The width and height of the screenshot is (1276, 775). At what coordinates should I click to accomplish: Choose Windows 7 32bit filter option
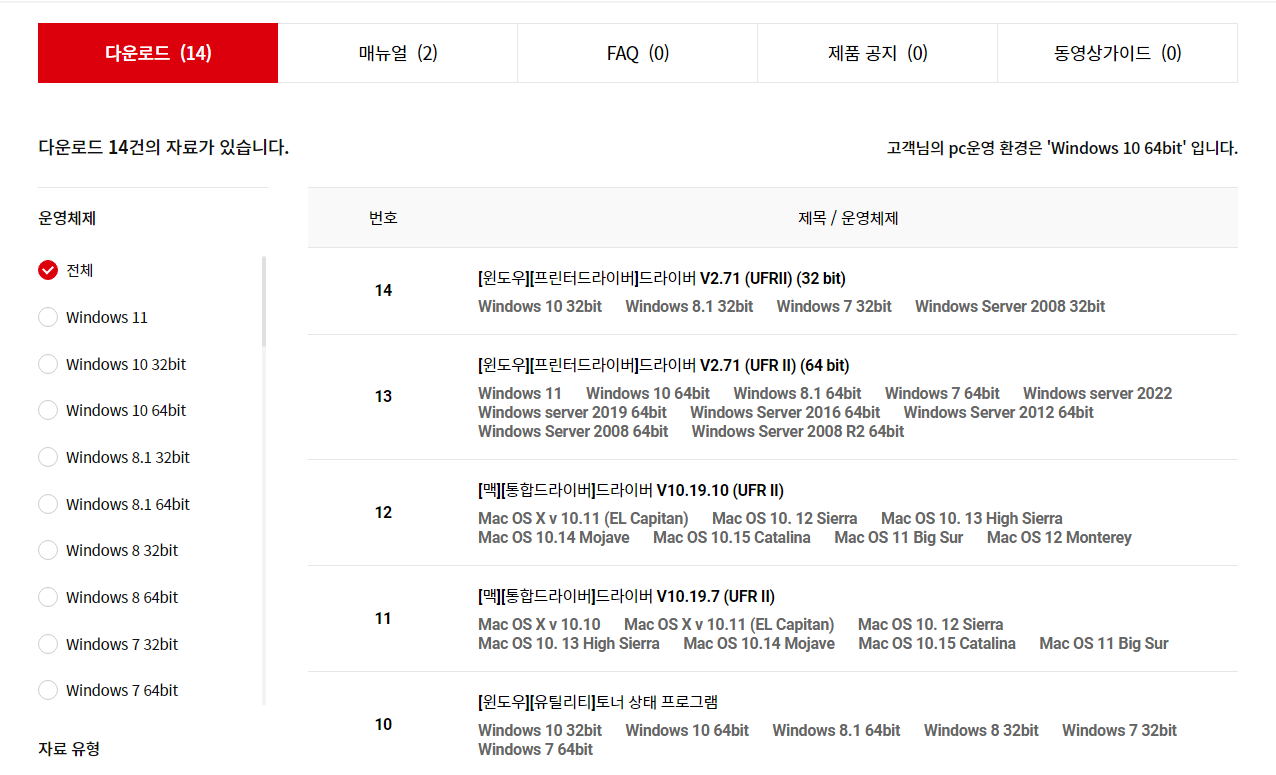click(x=48, y=644)
